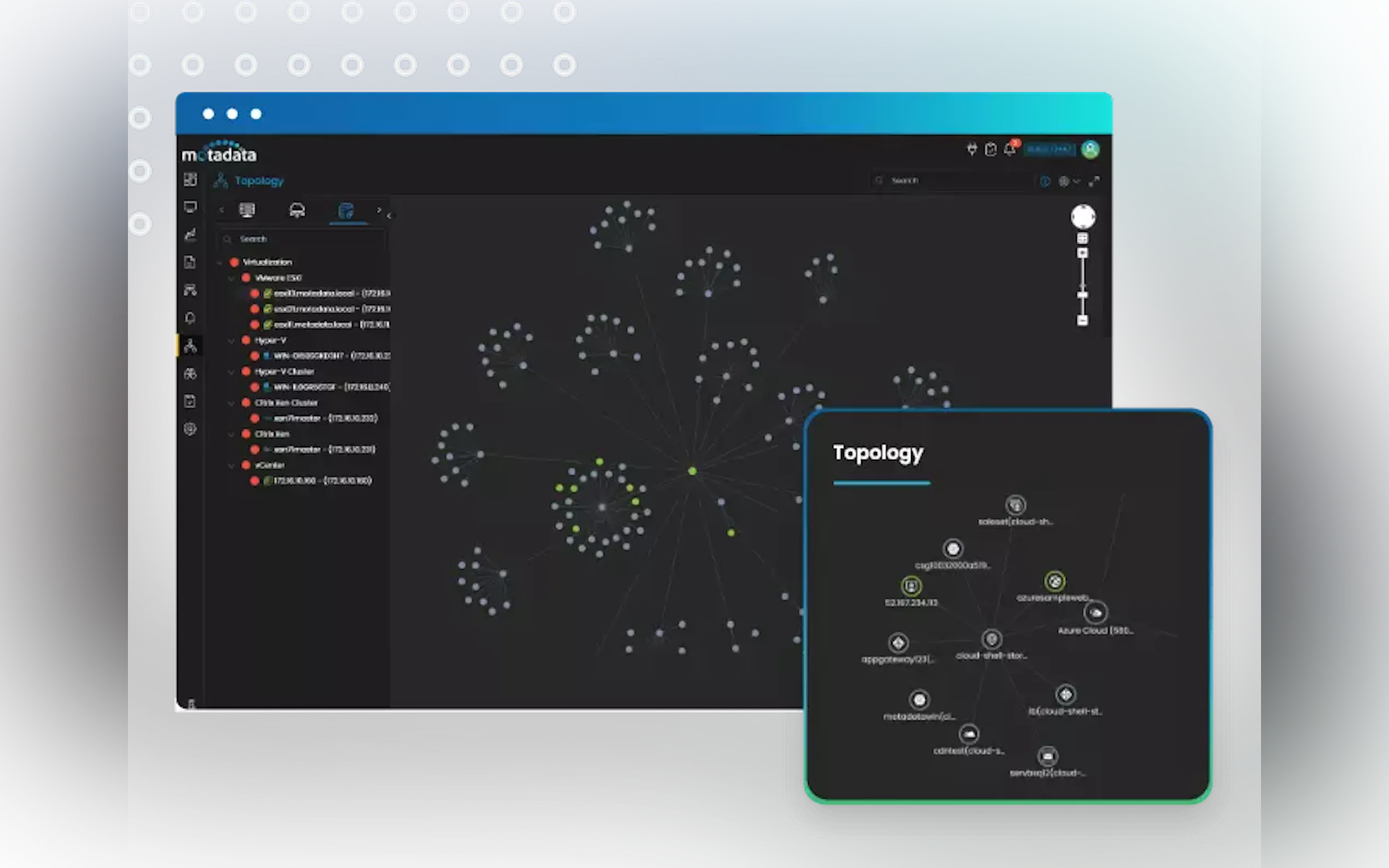Open the alerts bell in left sidebar
Image resolution: width=1389 pixels, height=868 pixels.
pos(191,318)
